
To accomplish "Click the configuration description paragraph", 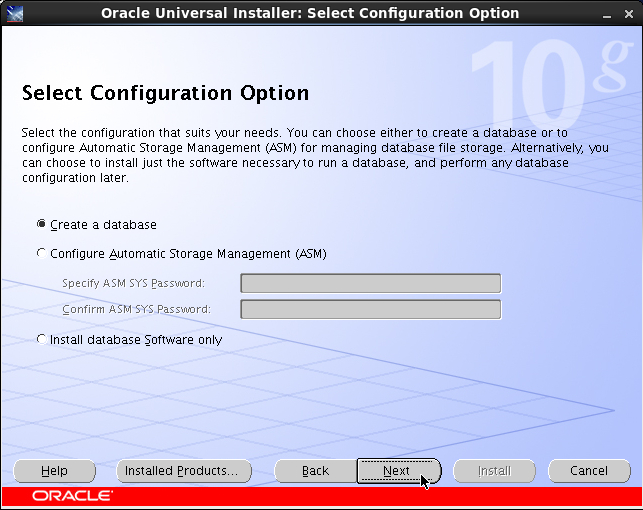I will pos(315,155).
